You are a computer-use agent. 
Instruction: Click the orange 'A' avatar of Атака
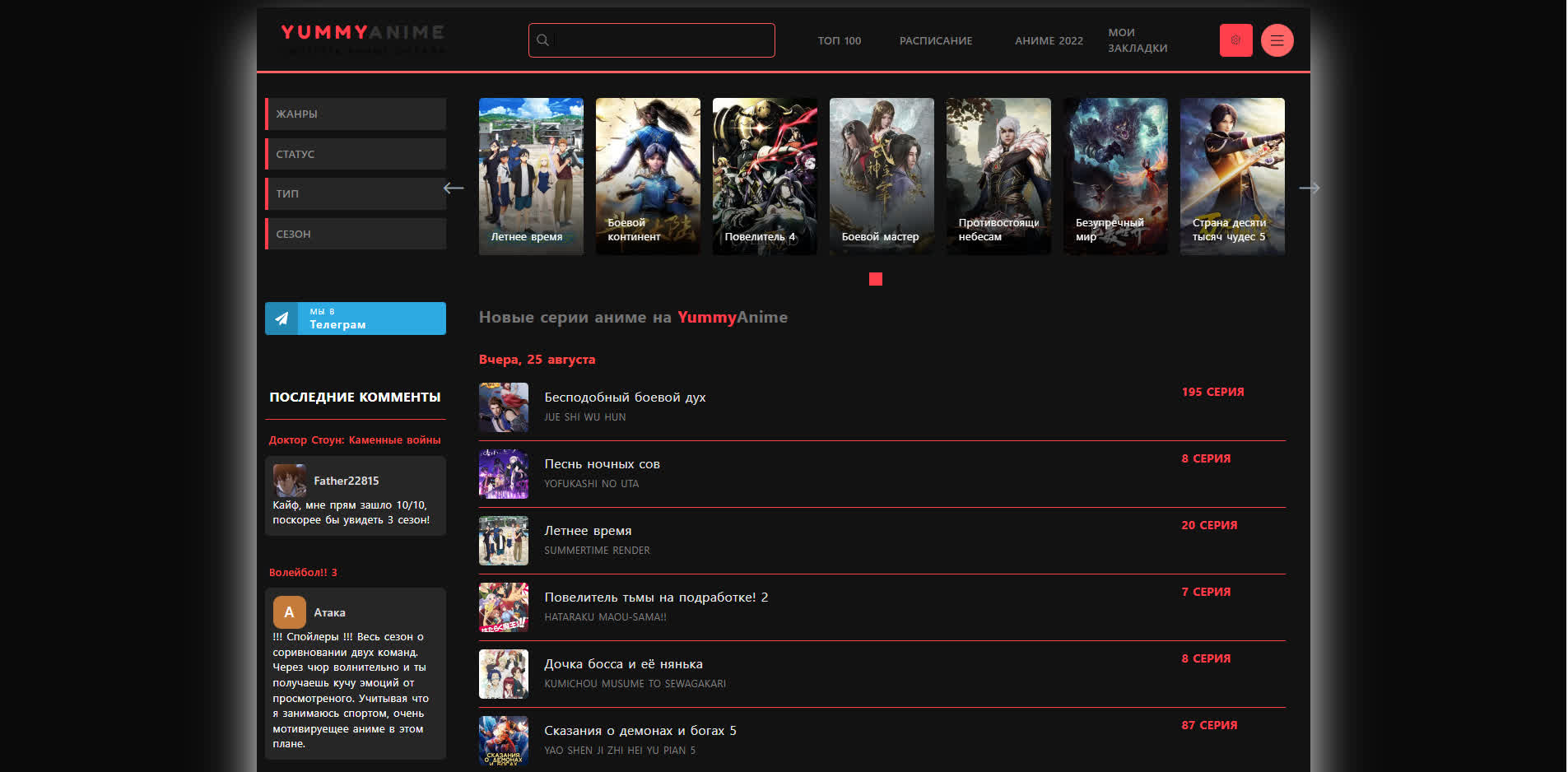pyautogui.click(x=288, y=612)
